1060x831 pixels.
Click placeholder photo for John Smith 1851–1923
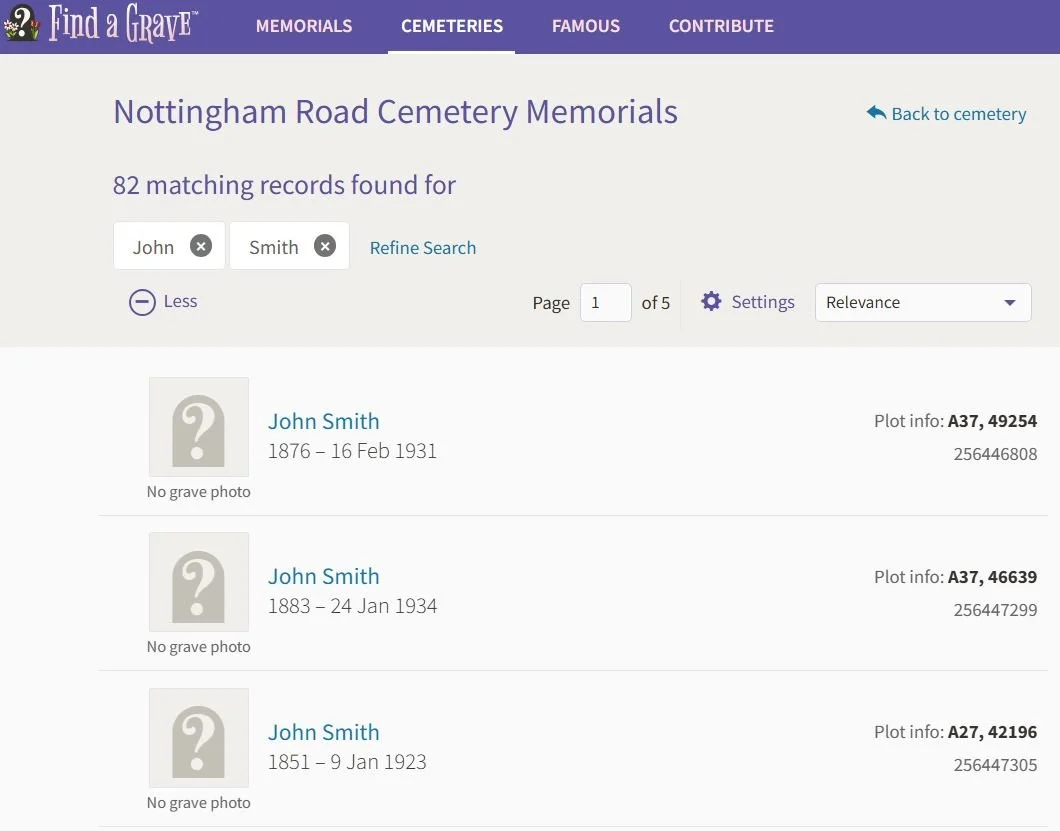click(x=199, y=738)
